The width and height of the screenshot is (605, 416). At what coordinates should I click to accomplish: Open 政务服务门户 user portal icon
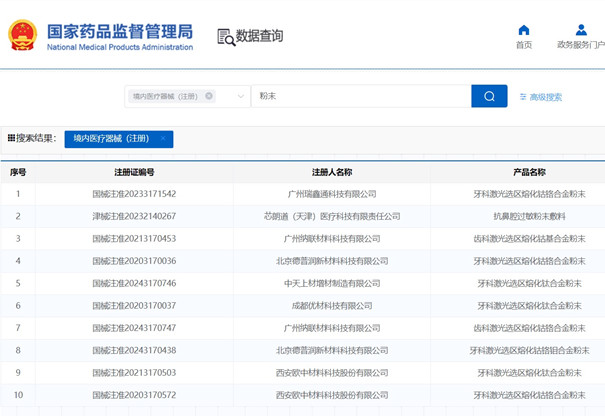pyautogui.click(x=581, y=30)
